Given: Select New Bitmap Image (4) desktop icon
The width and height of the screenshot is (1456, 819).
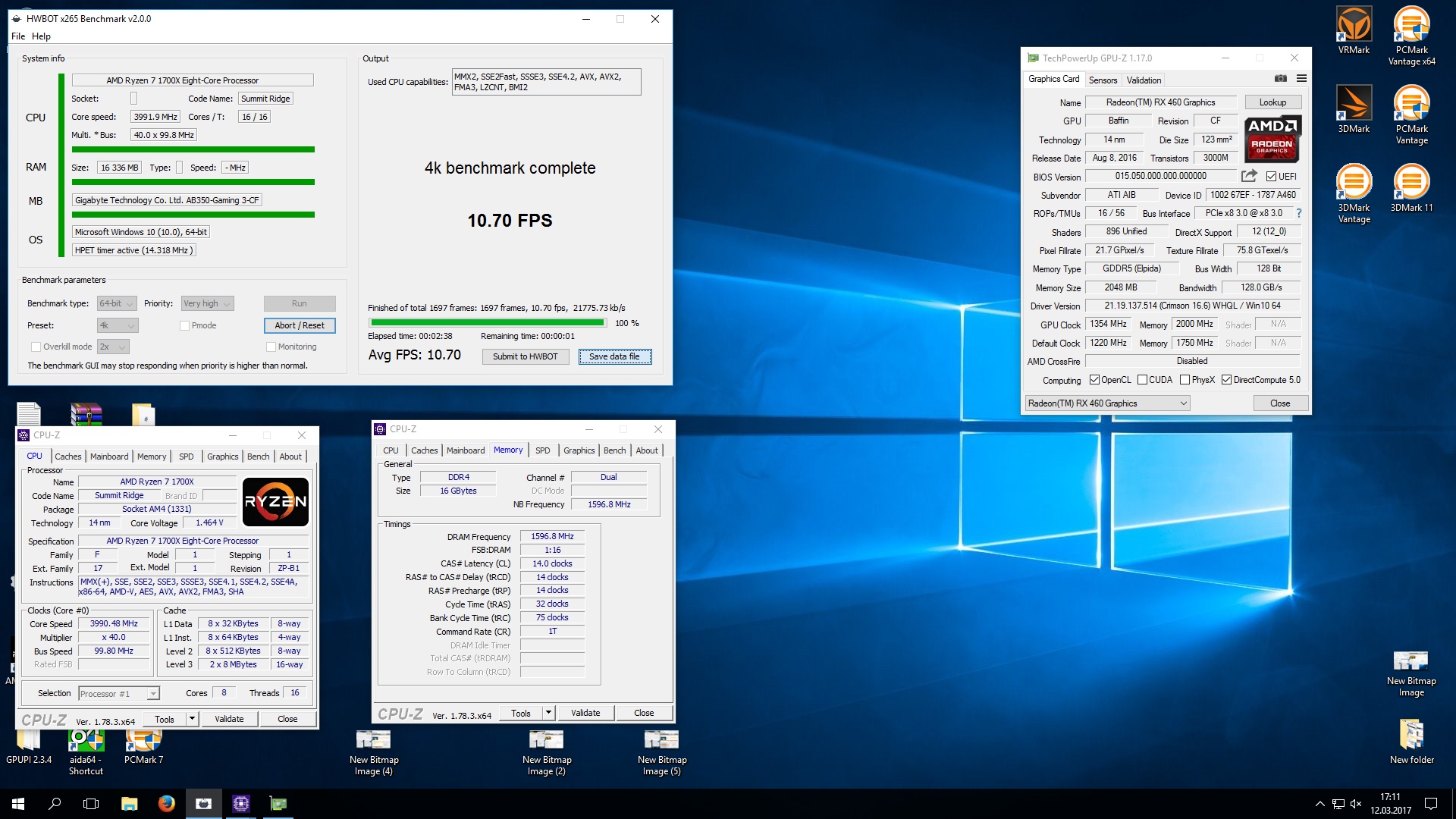Looking at the screenshot, I should click(x=374, y=753).
